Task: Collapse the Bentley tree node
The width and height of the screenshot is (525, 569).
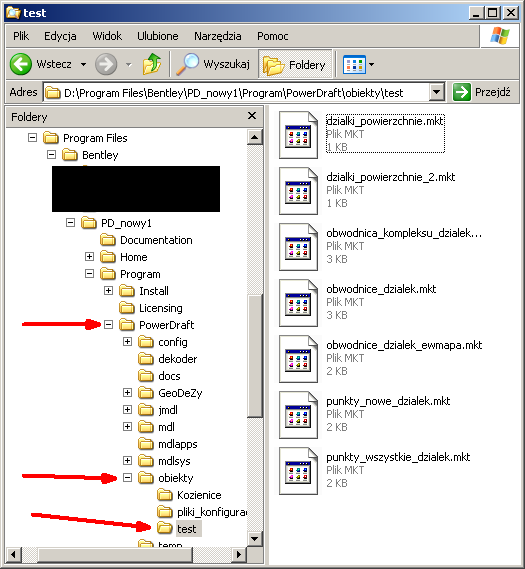Action: pos(51,155)
